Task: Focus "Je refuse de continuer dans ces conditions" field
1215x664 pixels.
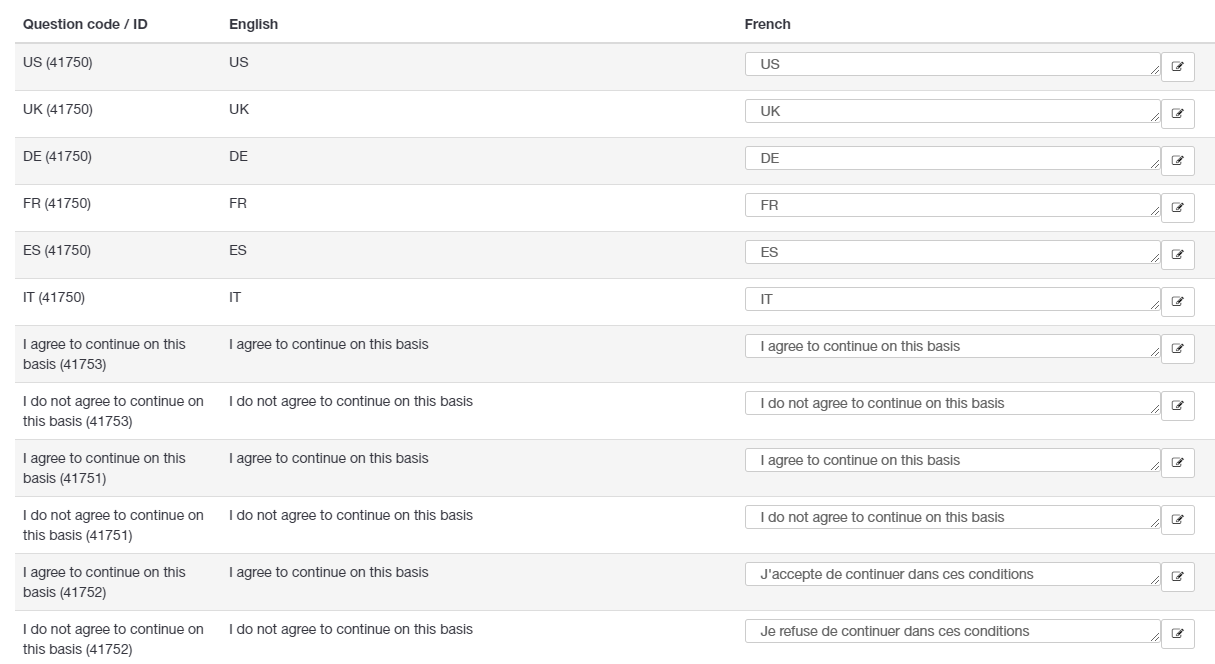Action: point(951,631)
